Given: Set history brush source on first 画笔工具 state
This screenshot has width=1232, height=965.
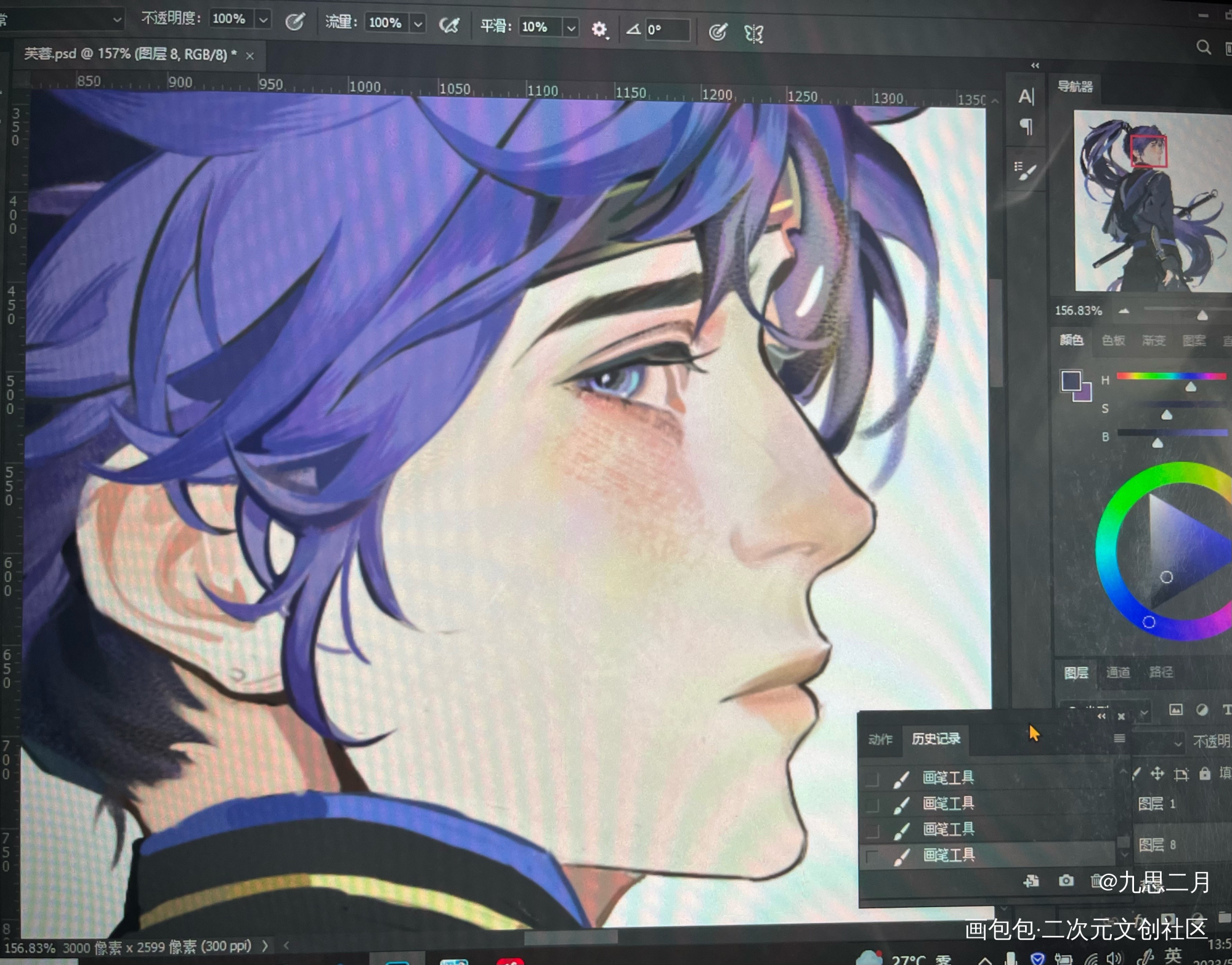Looking at the screenshot, I should point(872,779).
